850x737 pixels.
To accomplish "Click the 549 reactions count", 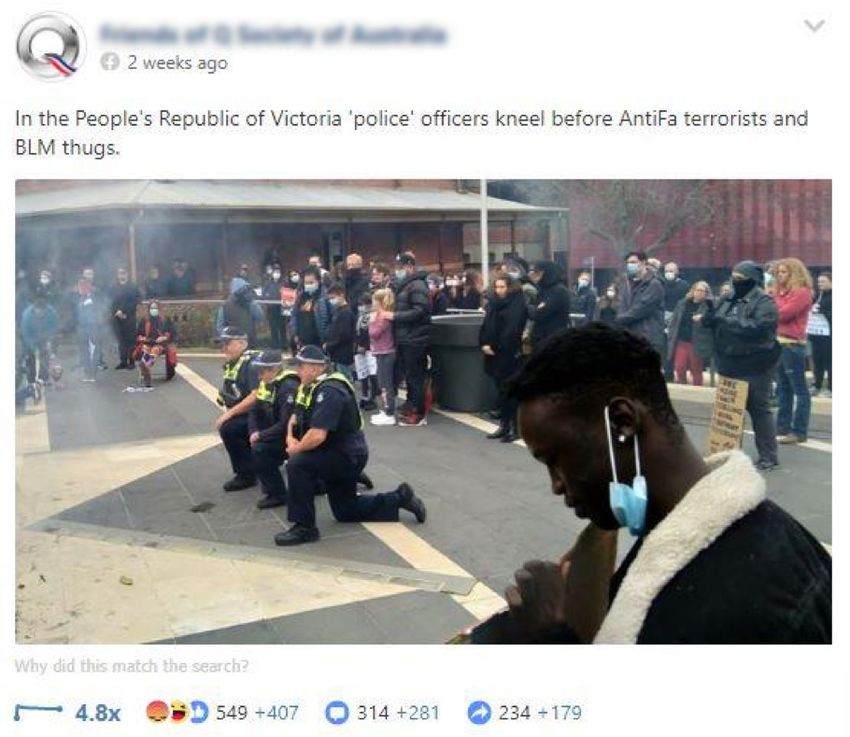I will coord(231,713).
